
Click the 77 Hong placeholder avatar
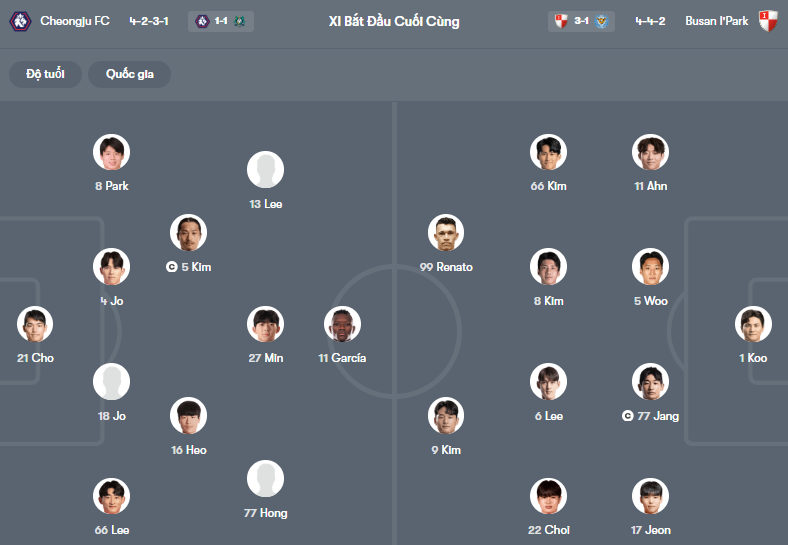click(266, 479)
